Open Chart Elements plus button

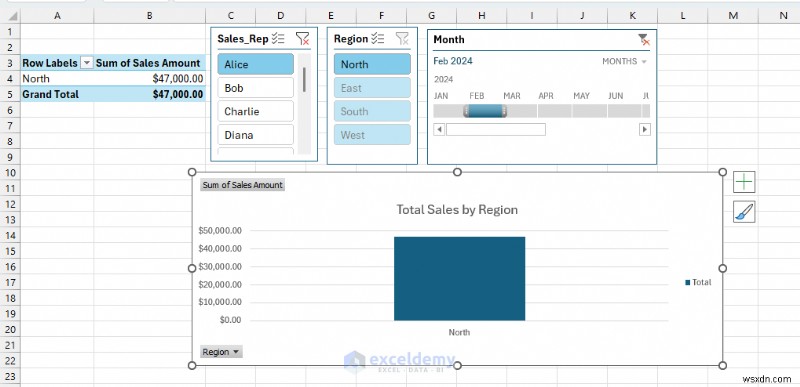point(744,182)
